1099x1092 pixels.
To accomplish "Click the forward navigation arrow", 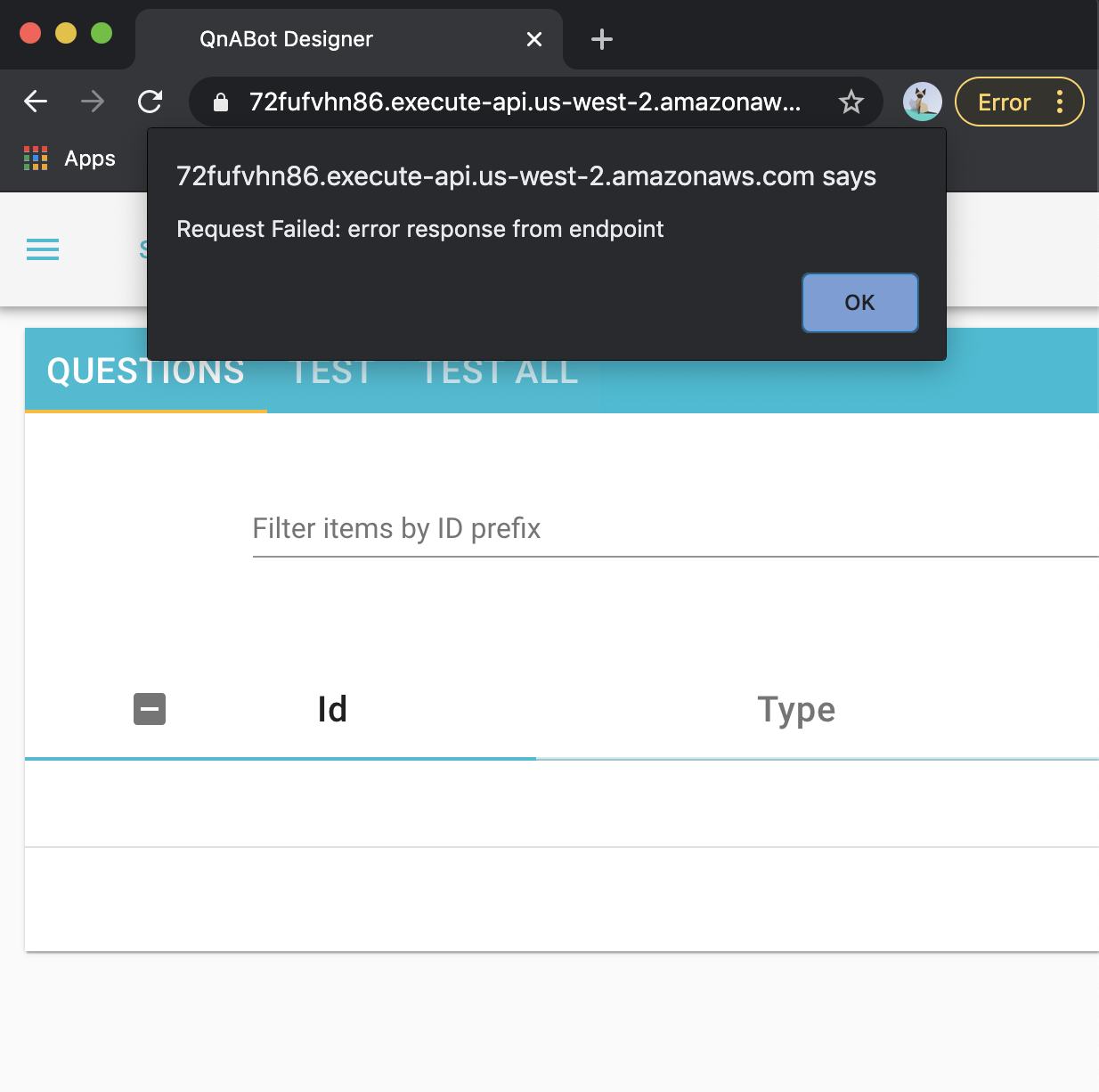I will pos(92,102).
